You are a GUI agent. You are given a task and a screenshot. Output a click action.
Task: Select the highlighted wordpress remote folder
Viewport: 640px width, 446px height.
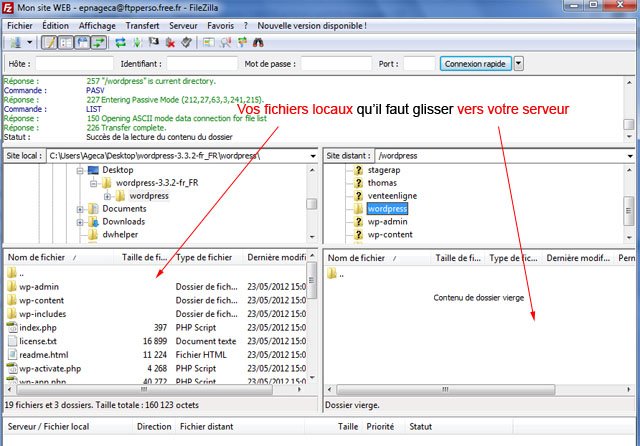coord(387,209)
